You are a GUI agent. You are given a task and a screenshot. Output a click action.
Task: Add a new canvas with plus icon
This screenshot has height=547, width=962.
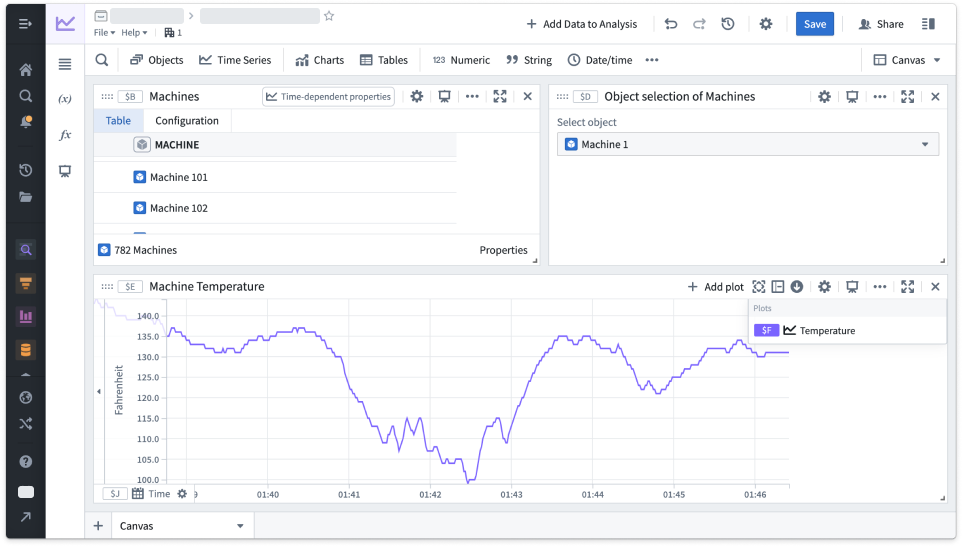point(98,526)
